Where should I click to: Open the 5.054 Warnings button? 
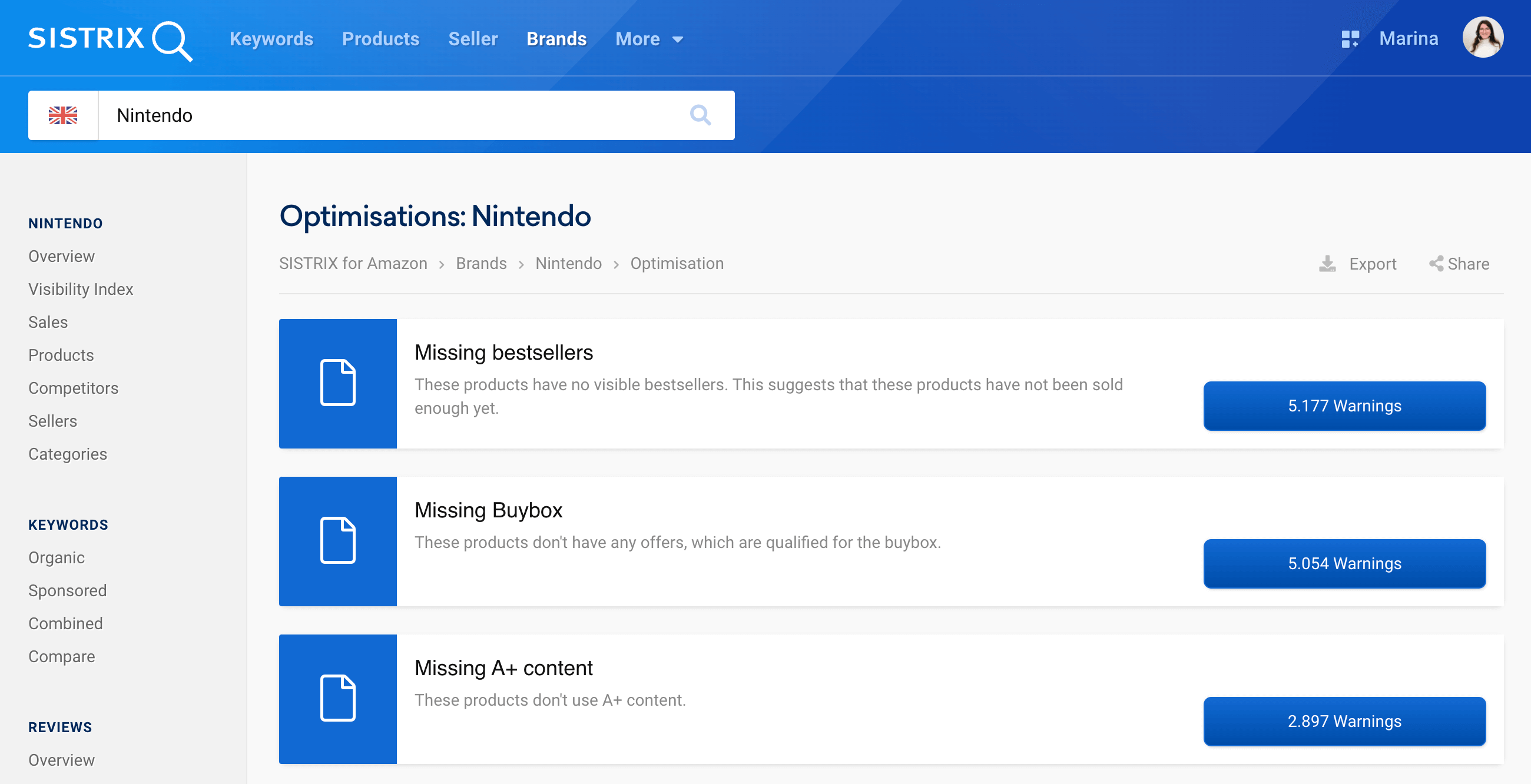[1344, 564]
